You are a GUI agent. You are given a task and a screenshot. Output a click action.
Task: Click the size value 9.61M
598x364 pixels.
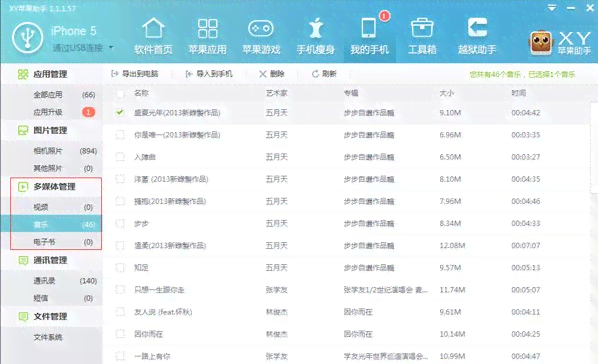(x=450, y=312)
